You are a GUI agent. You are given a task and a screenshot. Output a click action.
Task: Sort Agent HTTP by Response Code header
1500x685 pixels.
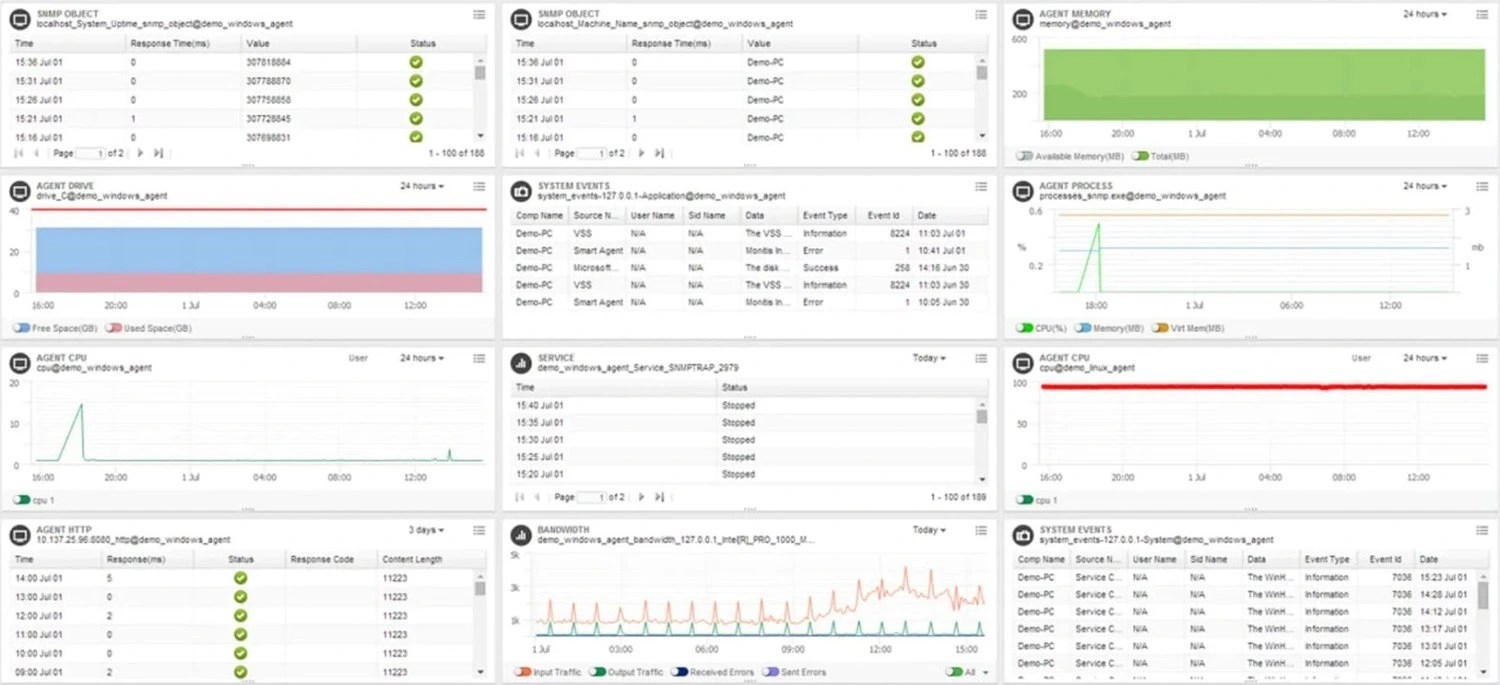[x=330, y=560]
